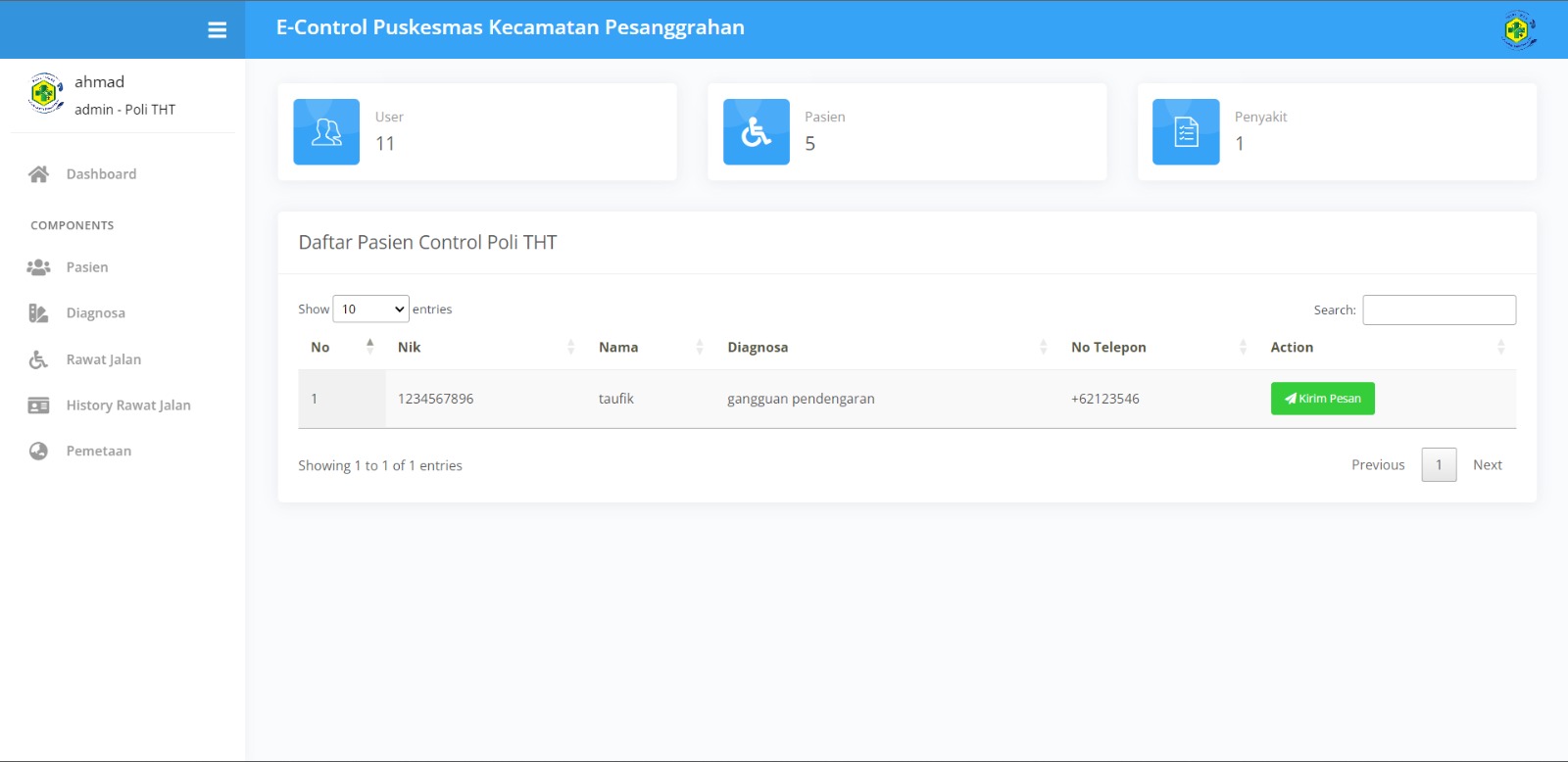
Task: Click the Penyakit document list icon
Action: [x=1186, y=132]
